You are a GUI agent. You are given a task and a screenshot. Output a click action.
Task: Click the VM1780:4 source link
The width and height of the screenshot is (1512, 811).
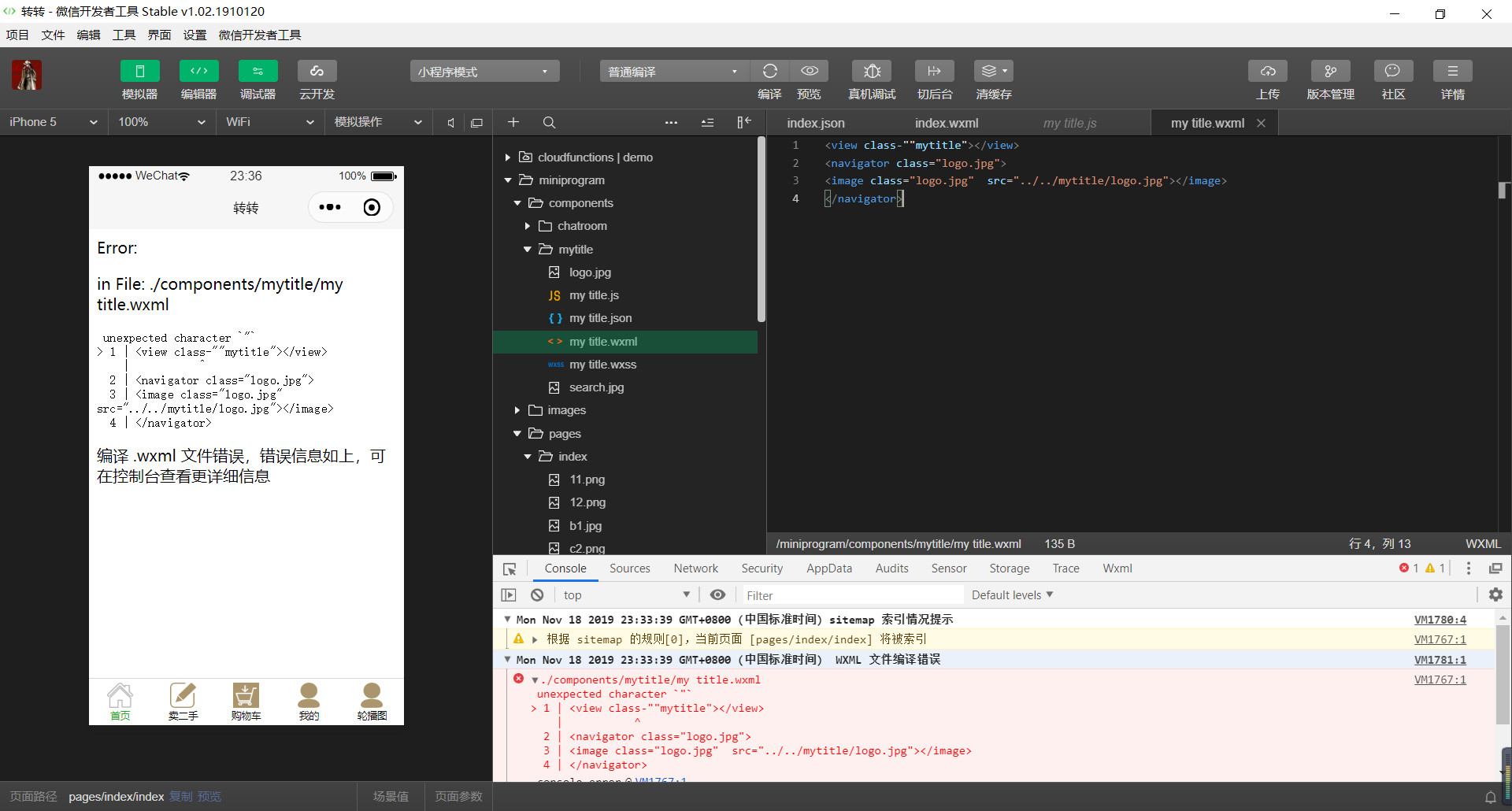[1440, 620]
